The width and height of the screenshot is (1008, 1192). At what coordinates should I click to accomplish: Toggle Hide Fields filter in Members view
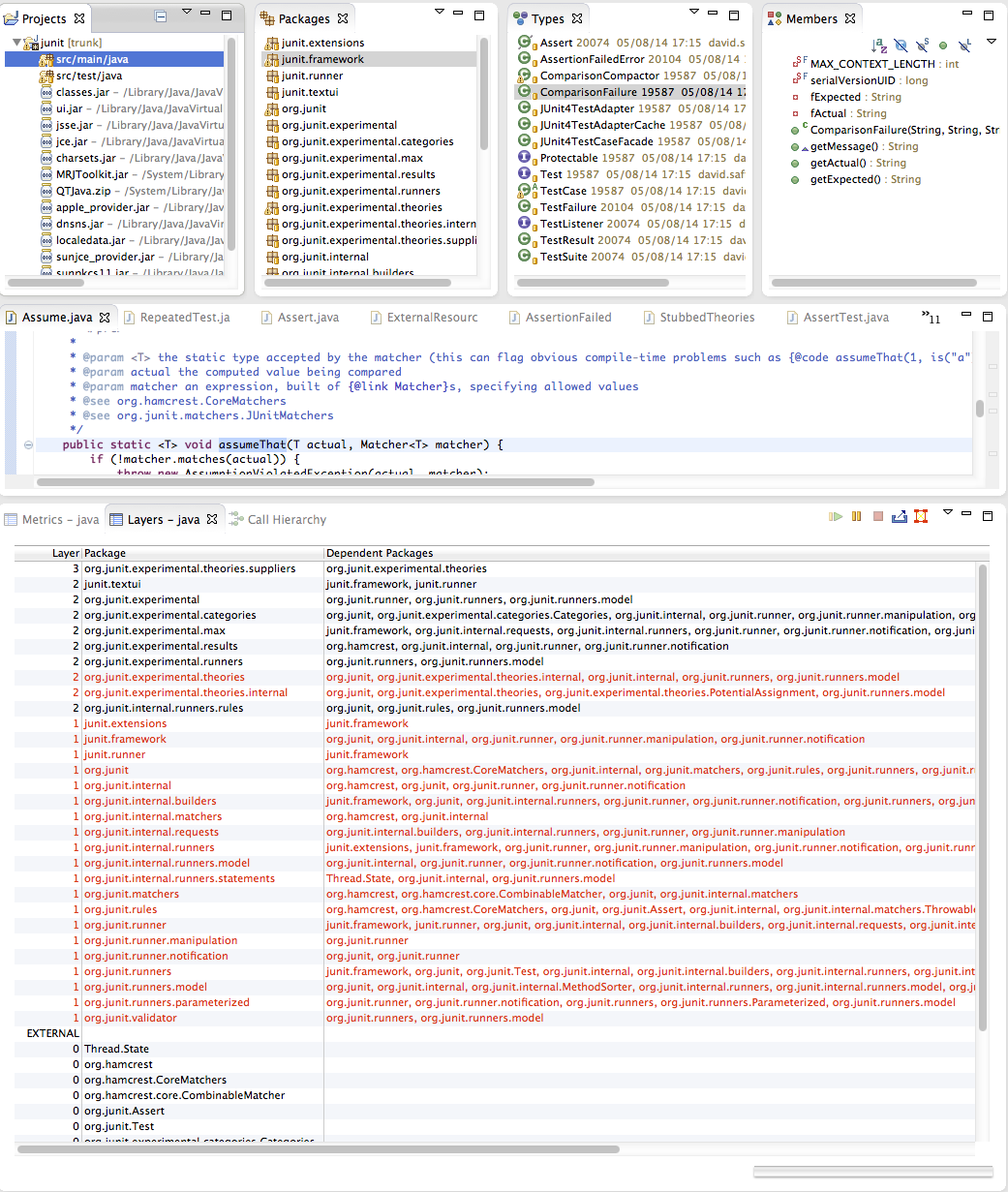click(x=901, y=46)
